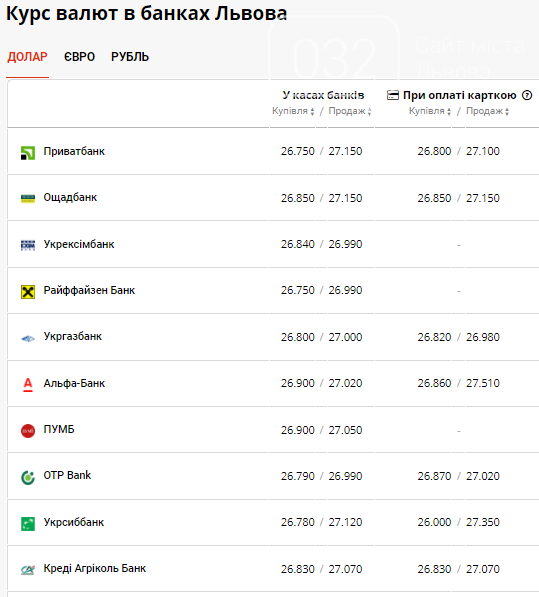Click the Ощадбанк logo icon
Viewport: 539px width, 597px height.
[x=28, y=198]
